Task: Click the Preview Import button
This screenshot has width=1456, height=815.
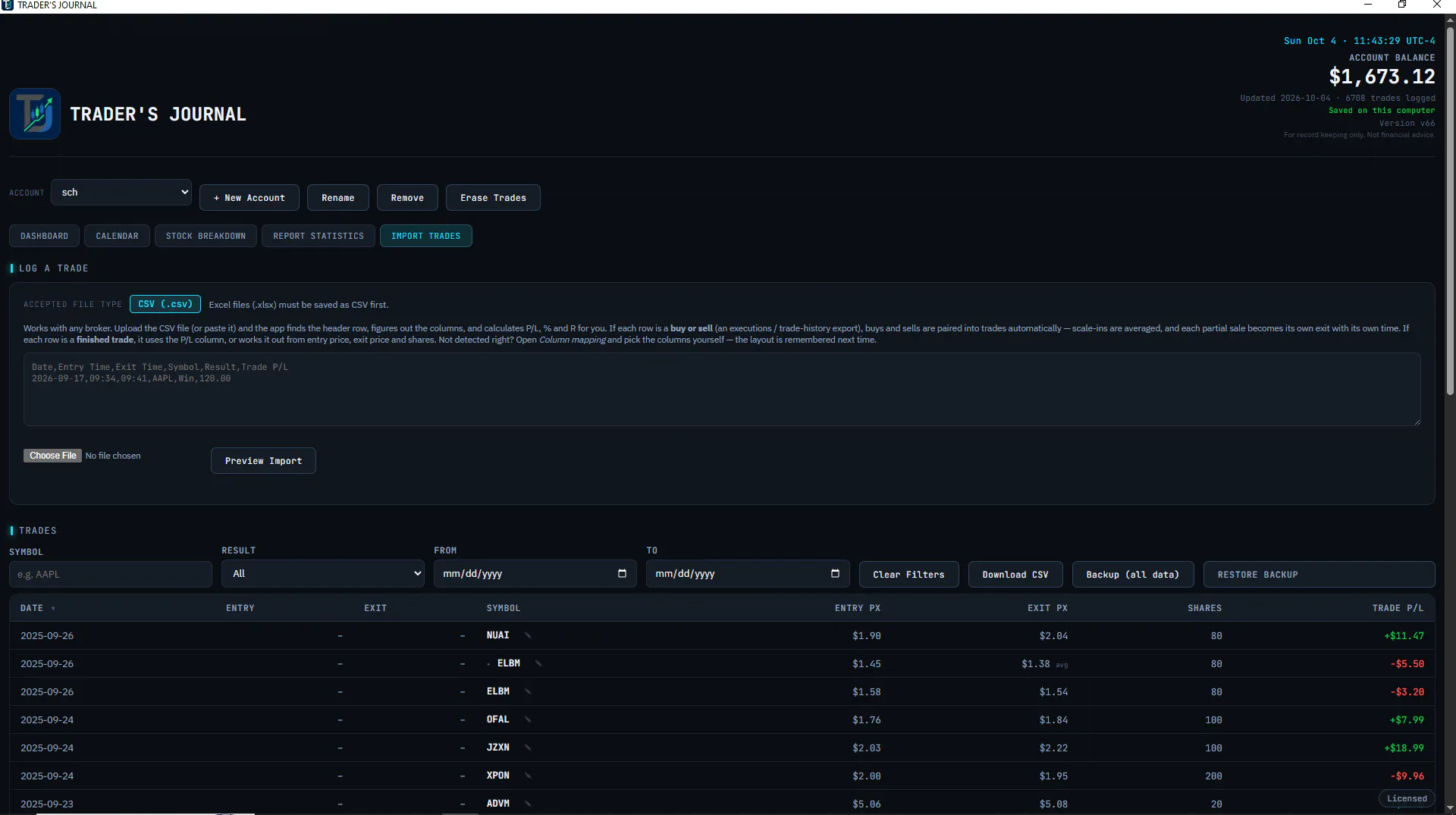Action: pos(263,461)
